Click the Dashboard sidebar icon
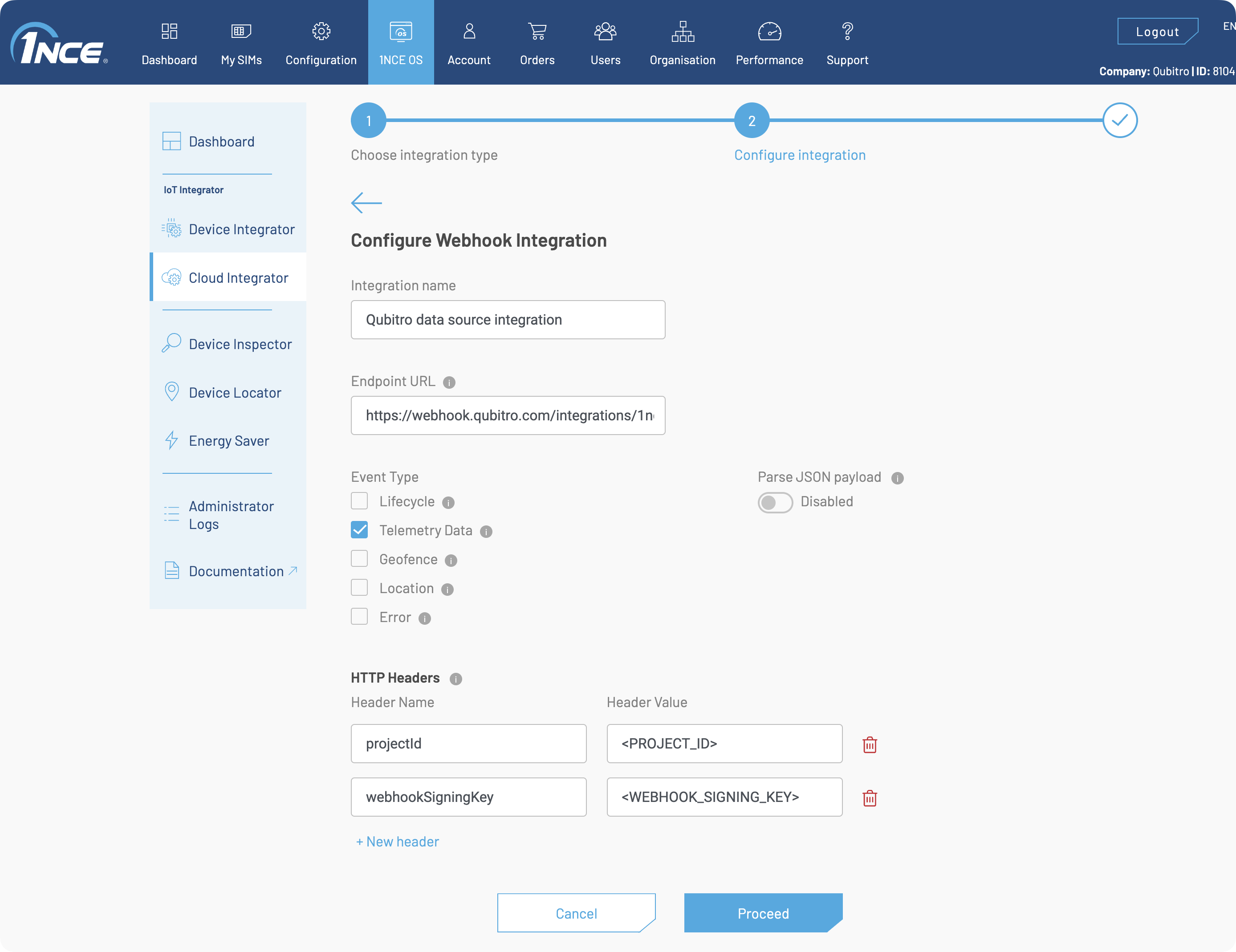 tap(172, 141)
